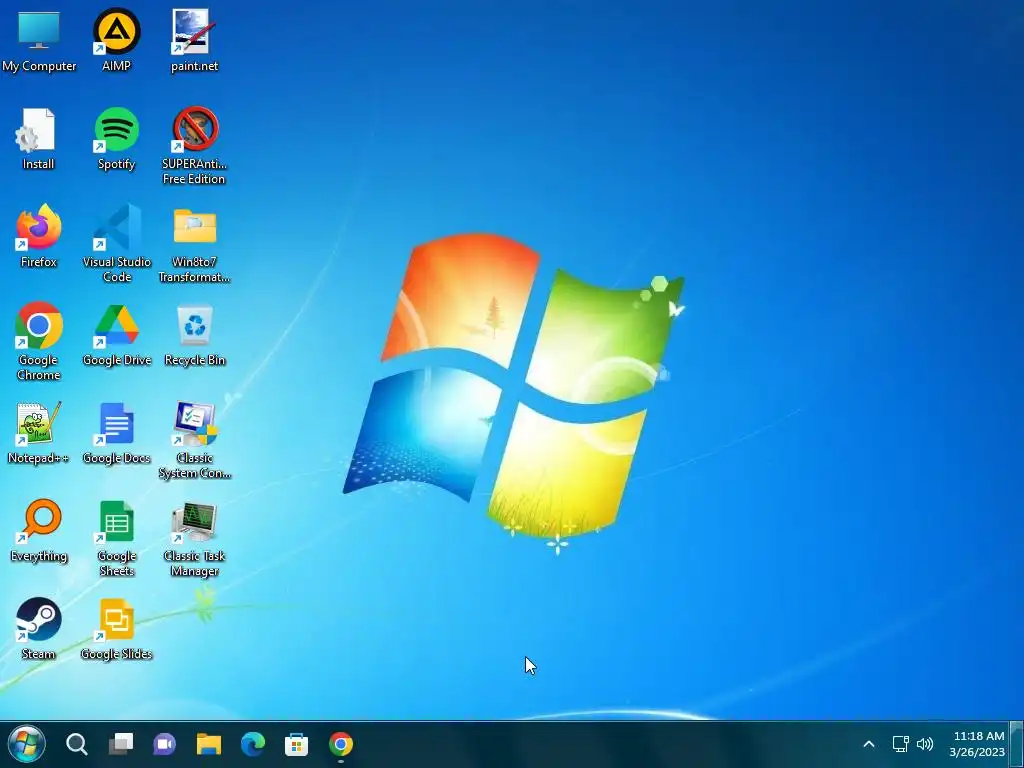Launch Microsoft Edge from taskbar

[253, 744]
